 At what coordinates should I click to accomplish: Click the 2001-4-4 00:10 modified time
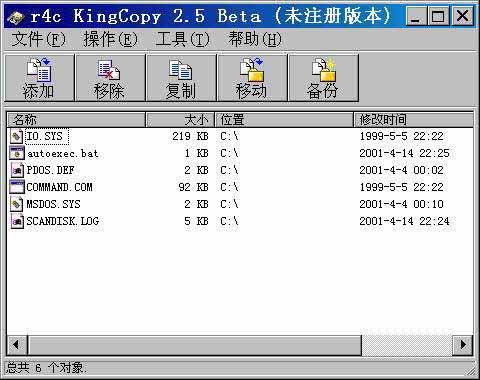401,204
